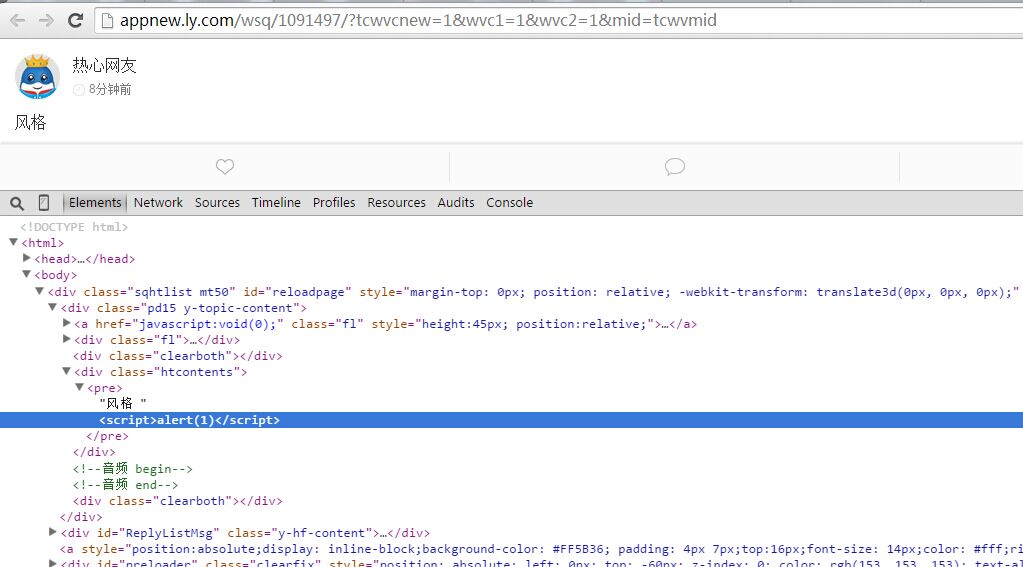Collapse the pd15 y-topic-content div
This screenshot has width=1023, height=567.
click(52, 307)
